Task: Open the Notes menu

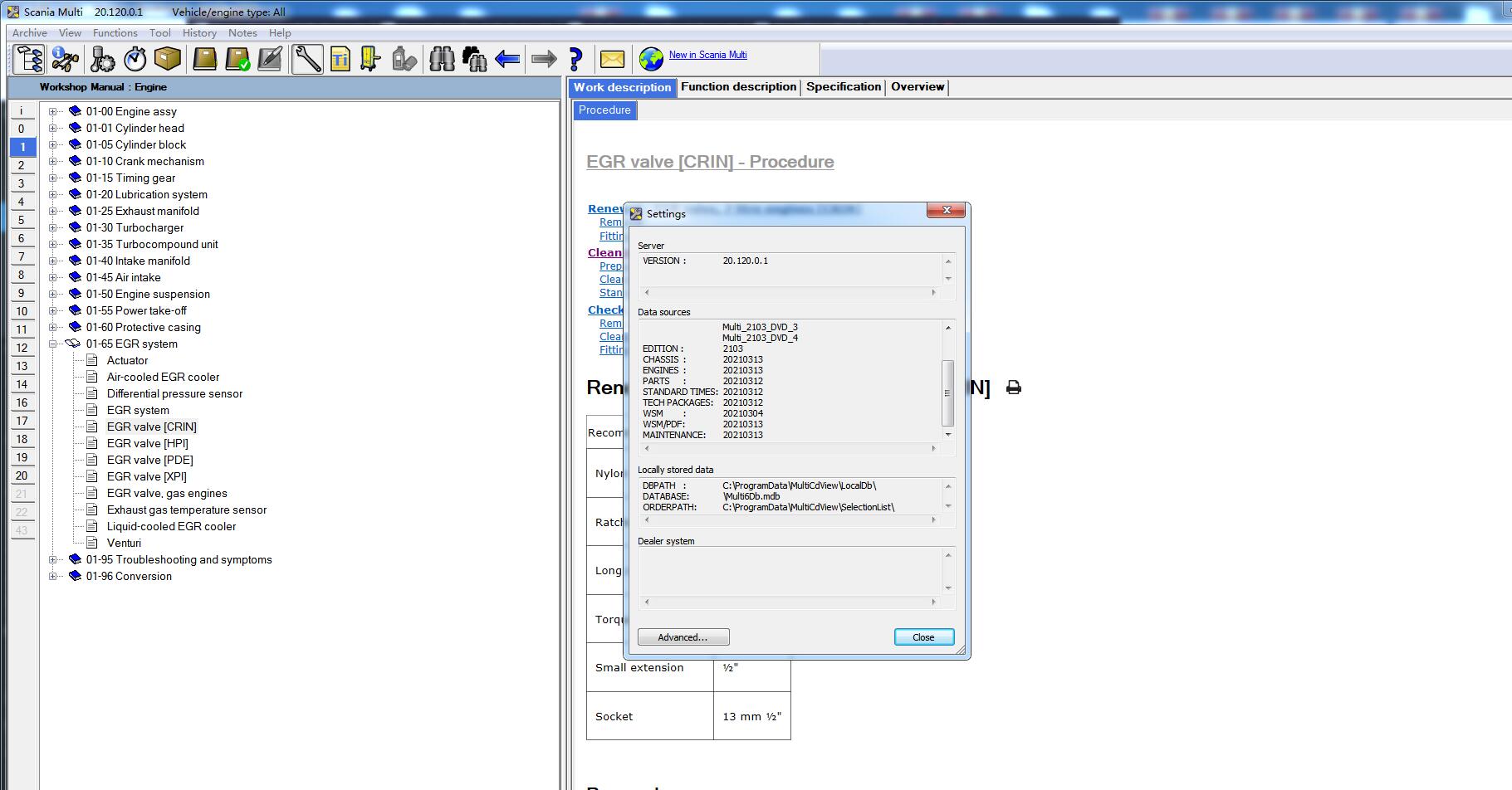Action: click(x=242, y=32)
